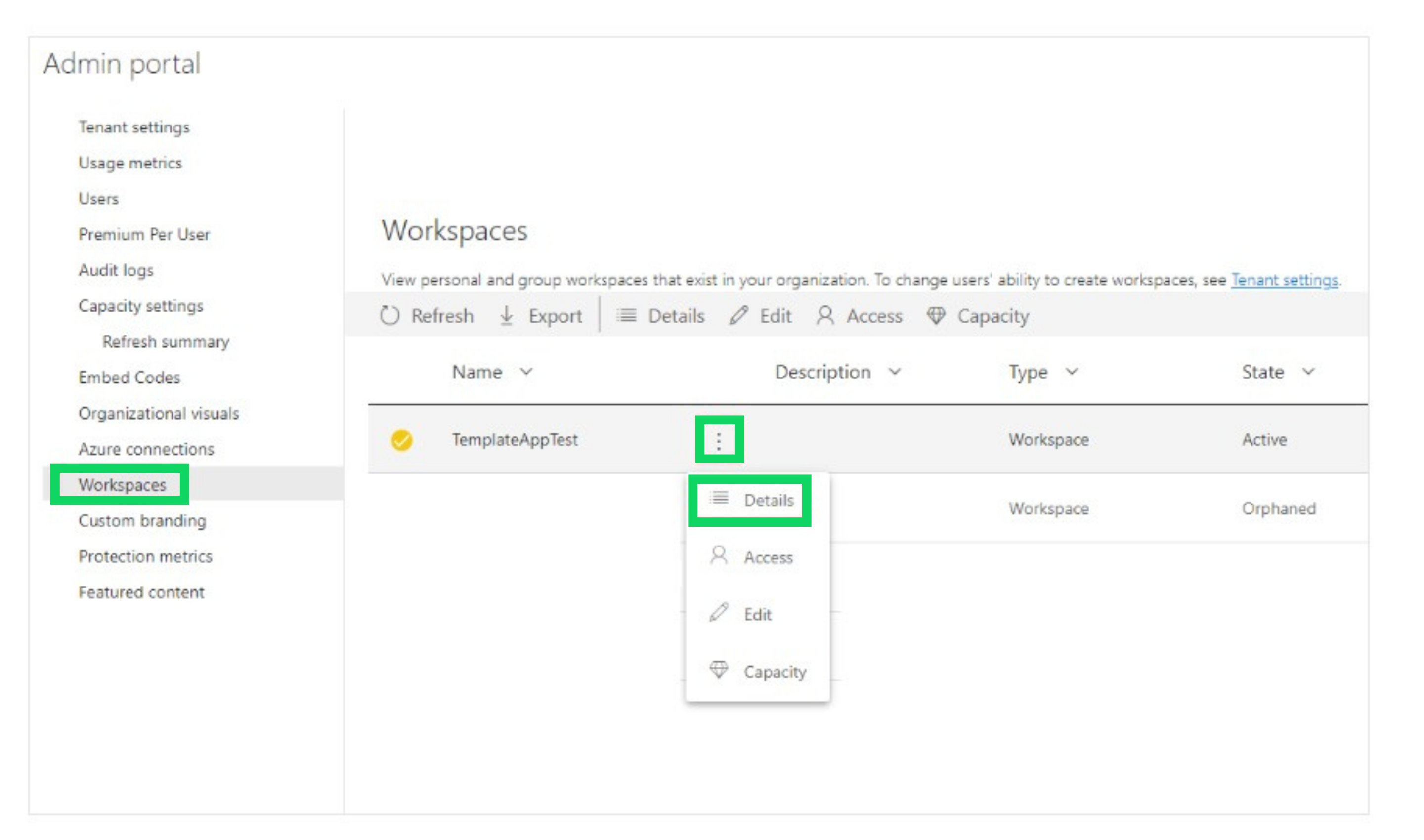Expand the Type column chevron
Screen dimensions: 1424x840
coord(1072,372)
